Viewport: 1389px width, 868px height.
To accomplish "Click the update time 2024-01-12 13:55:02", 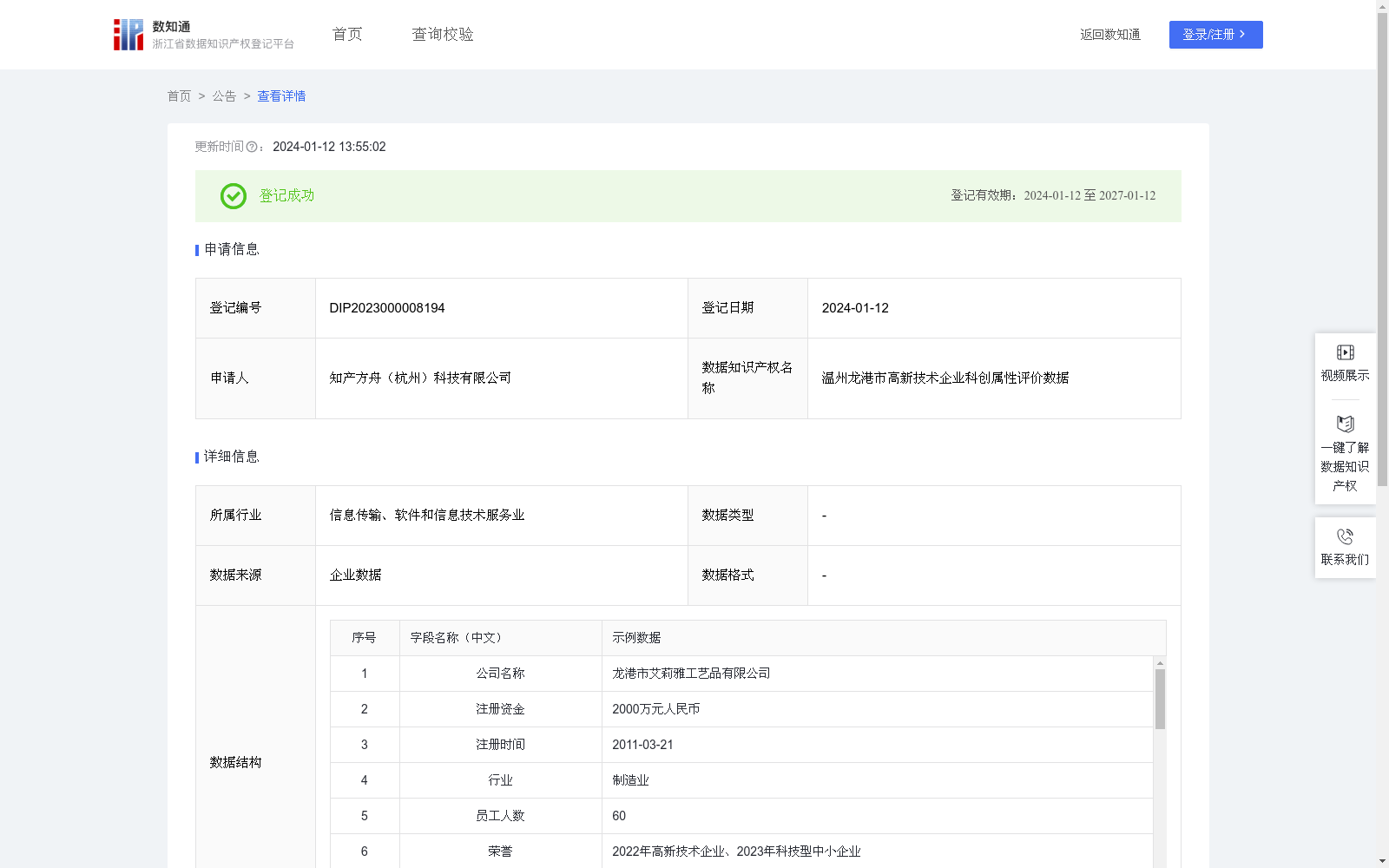I will pyautogui.click(x=329, y=148).
